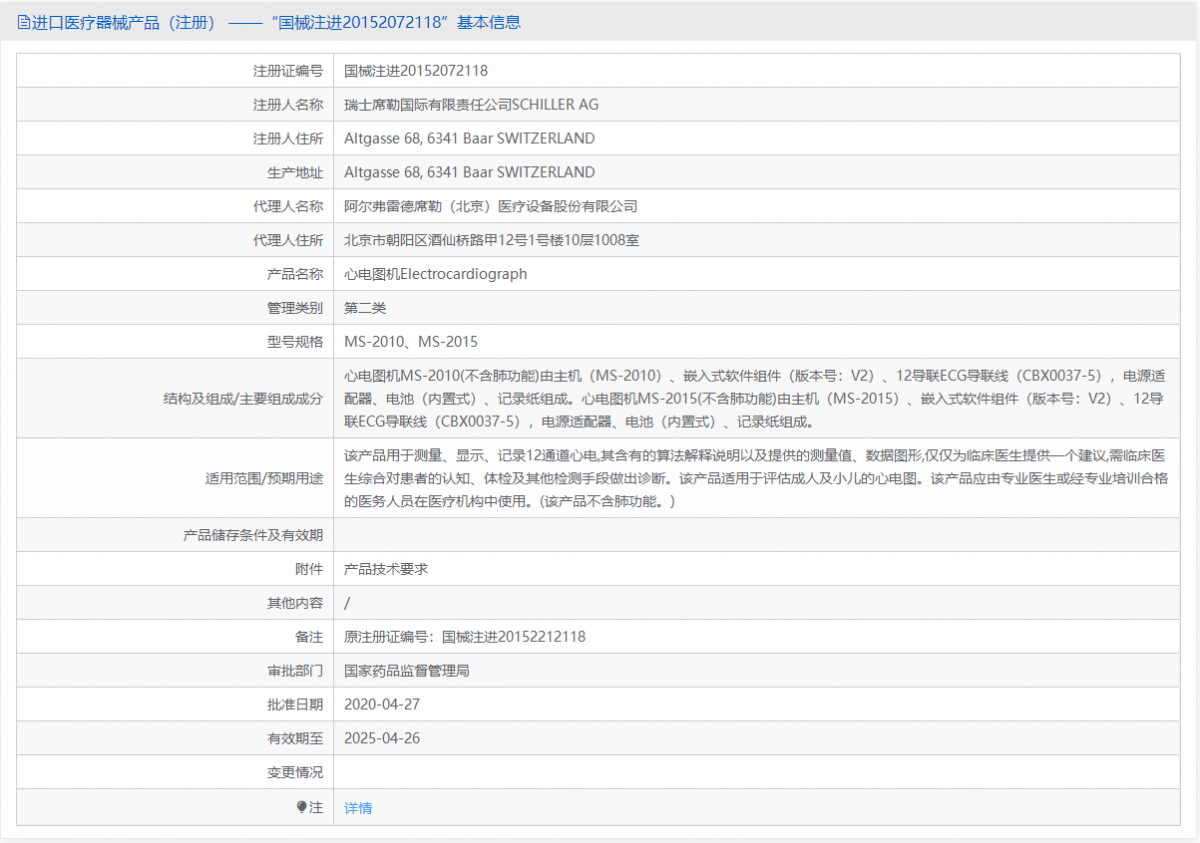The height and width of the screenshot is (843, 1200).
Task: Click the page title 进口医疗器械产品（注册）基本信息
Action: [276, 22]
